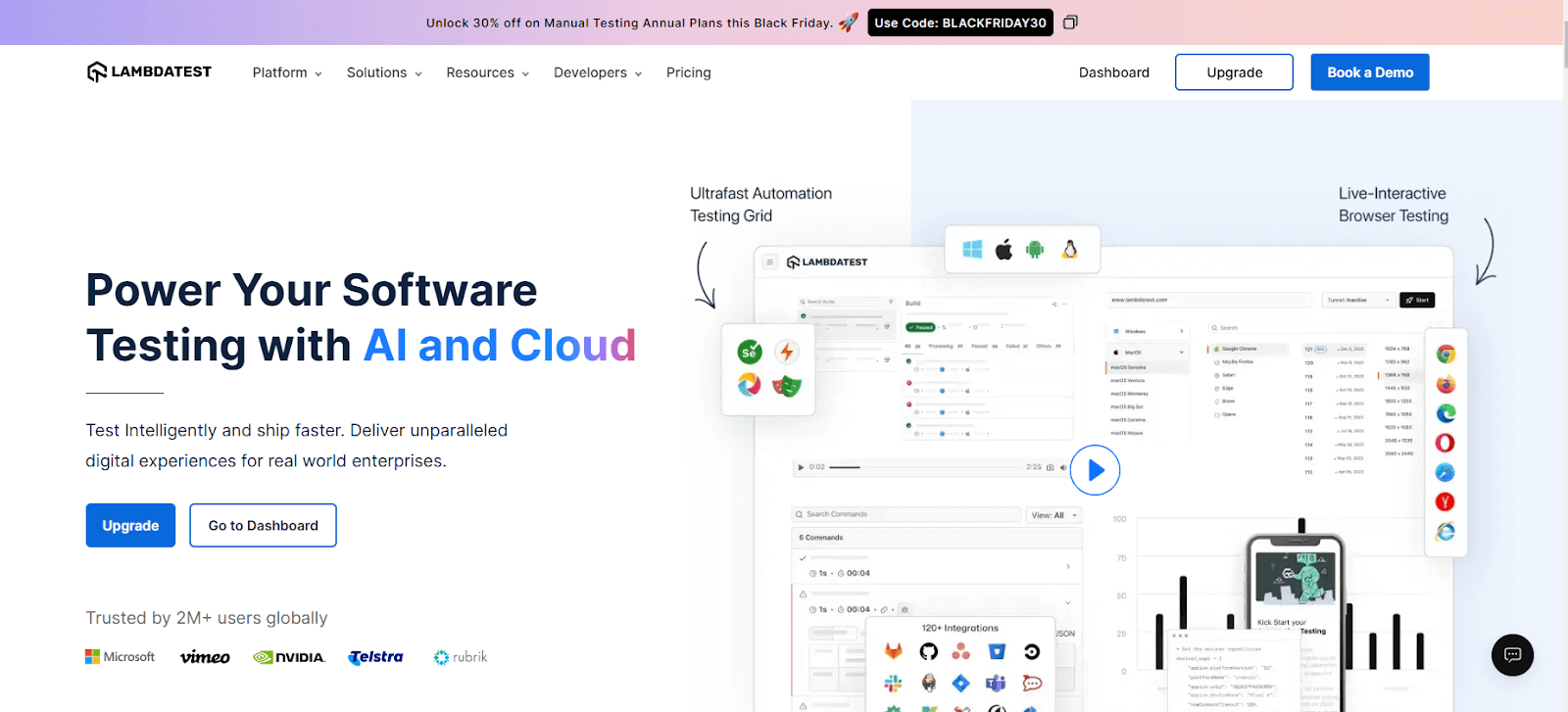Click the outlined Upgrade button in the navigation bar

coord(1235,72)
